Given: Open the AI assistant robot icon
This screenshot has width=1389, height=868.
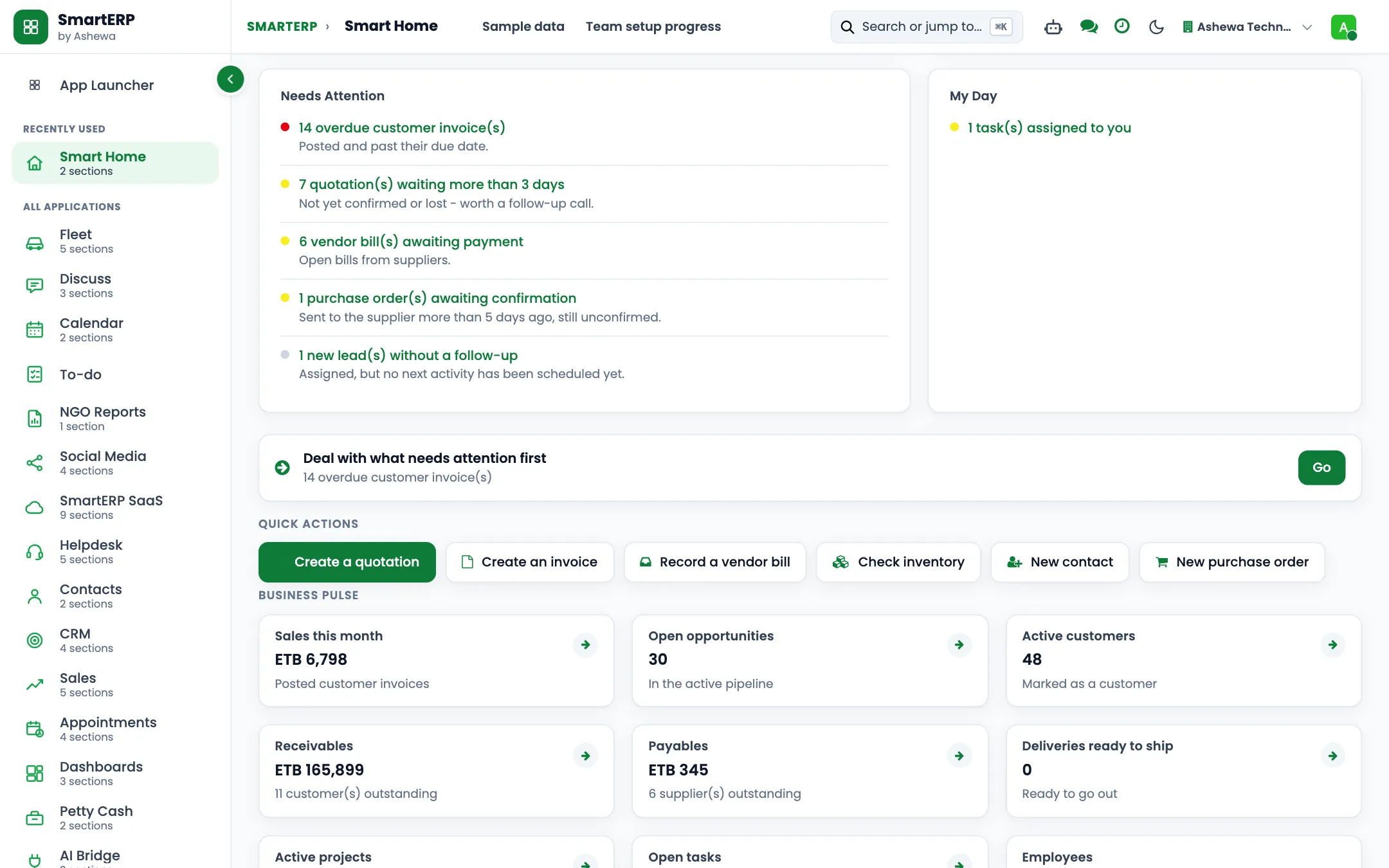Looking at the screenshot, I should 1053,27.
